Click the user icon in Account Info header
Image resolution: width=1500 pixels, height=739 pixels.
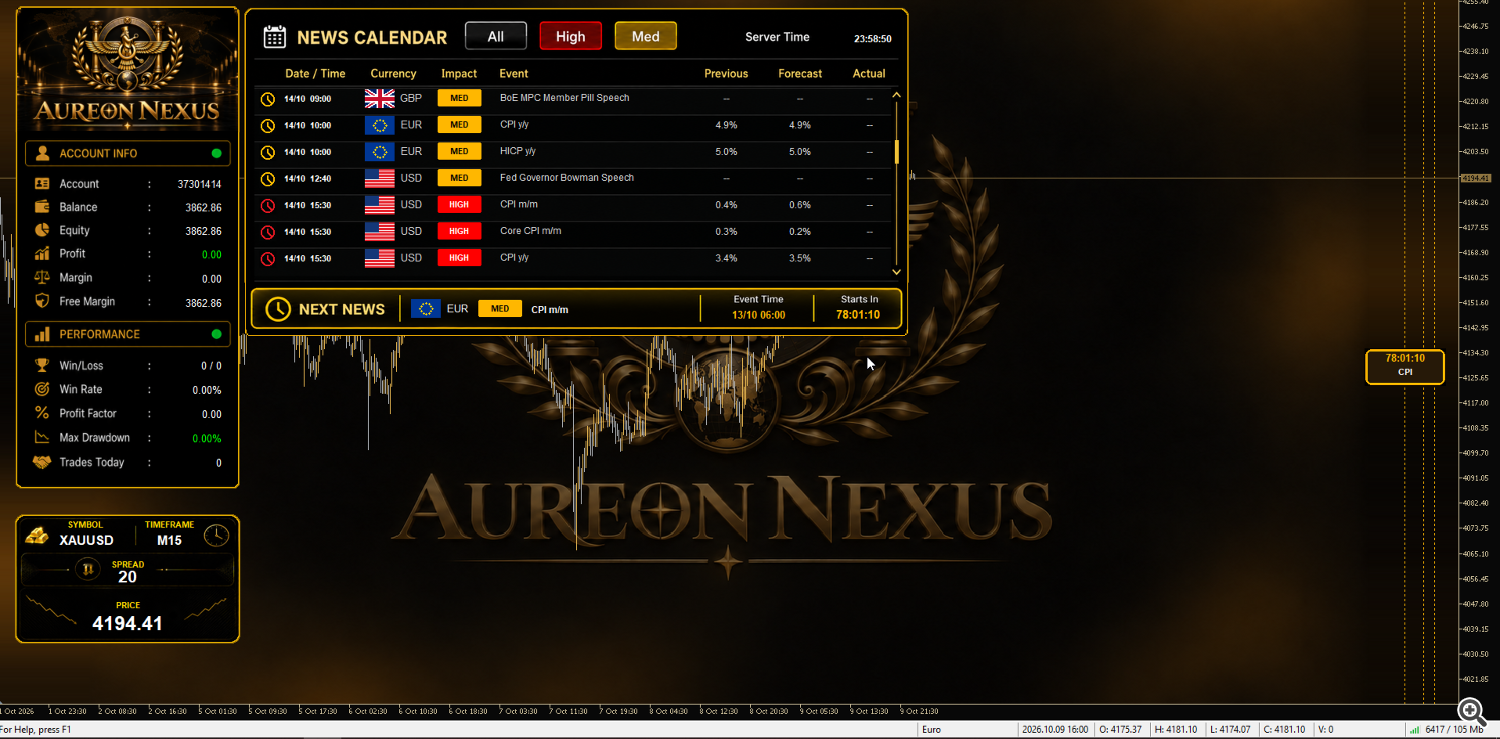tap(42, 153)
